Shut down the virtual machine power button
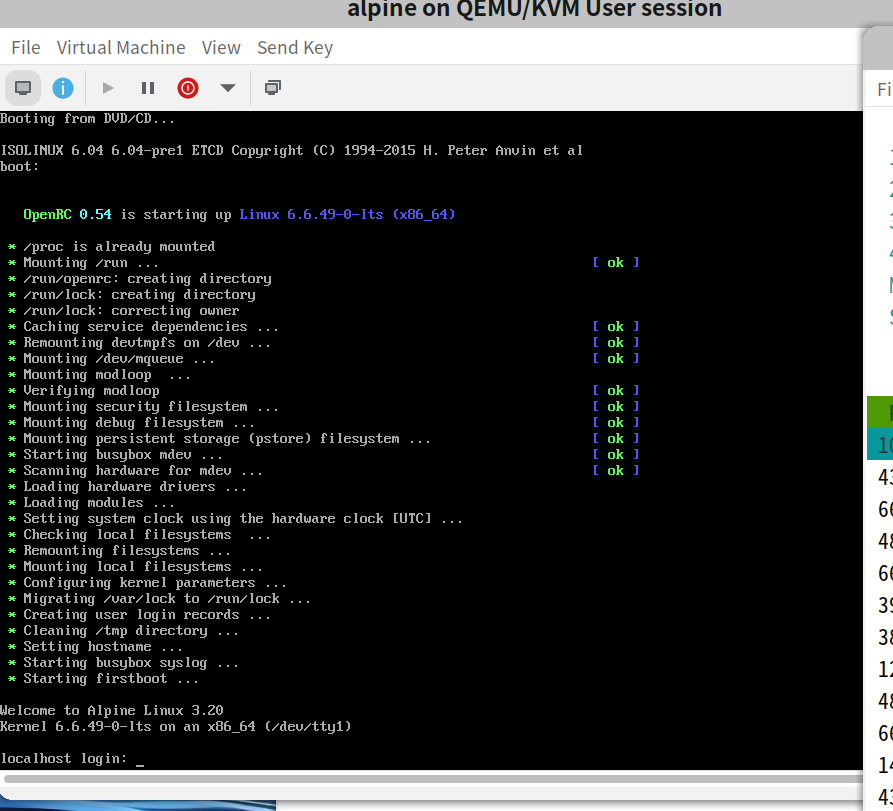 (187, 88)
